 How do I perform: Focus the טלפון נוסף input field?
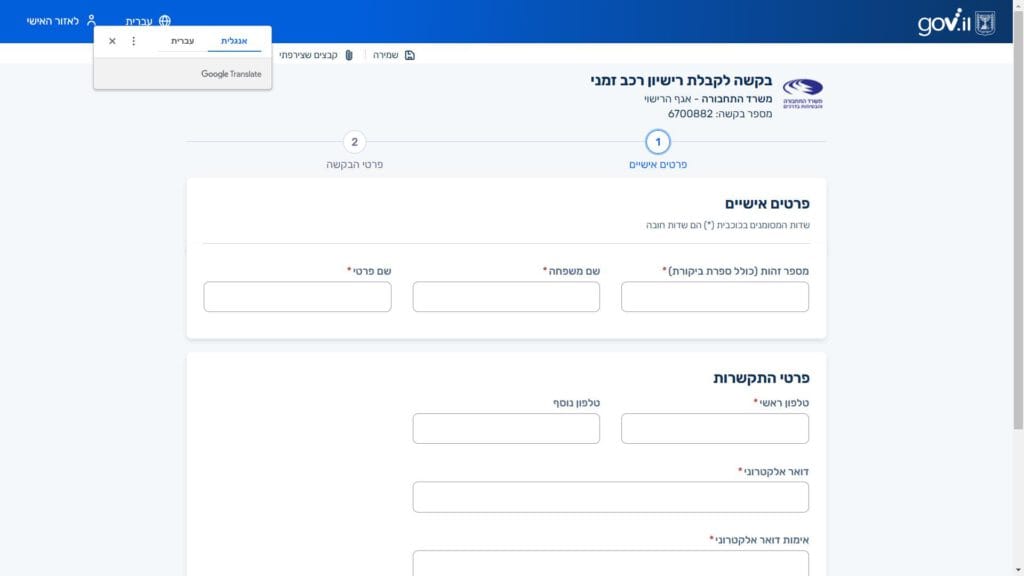(506, 429)
